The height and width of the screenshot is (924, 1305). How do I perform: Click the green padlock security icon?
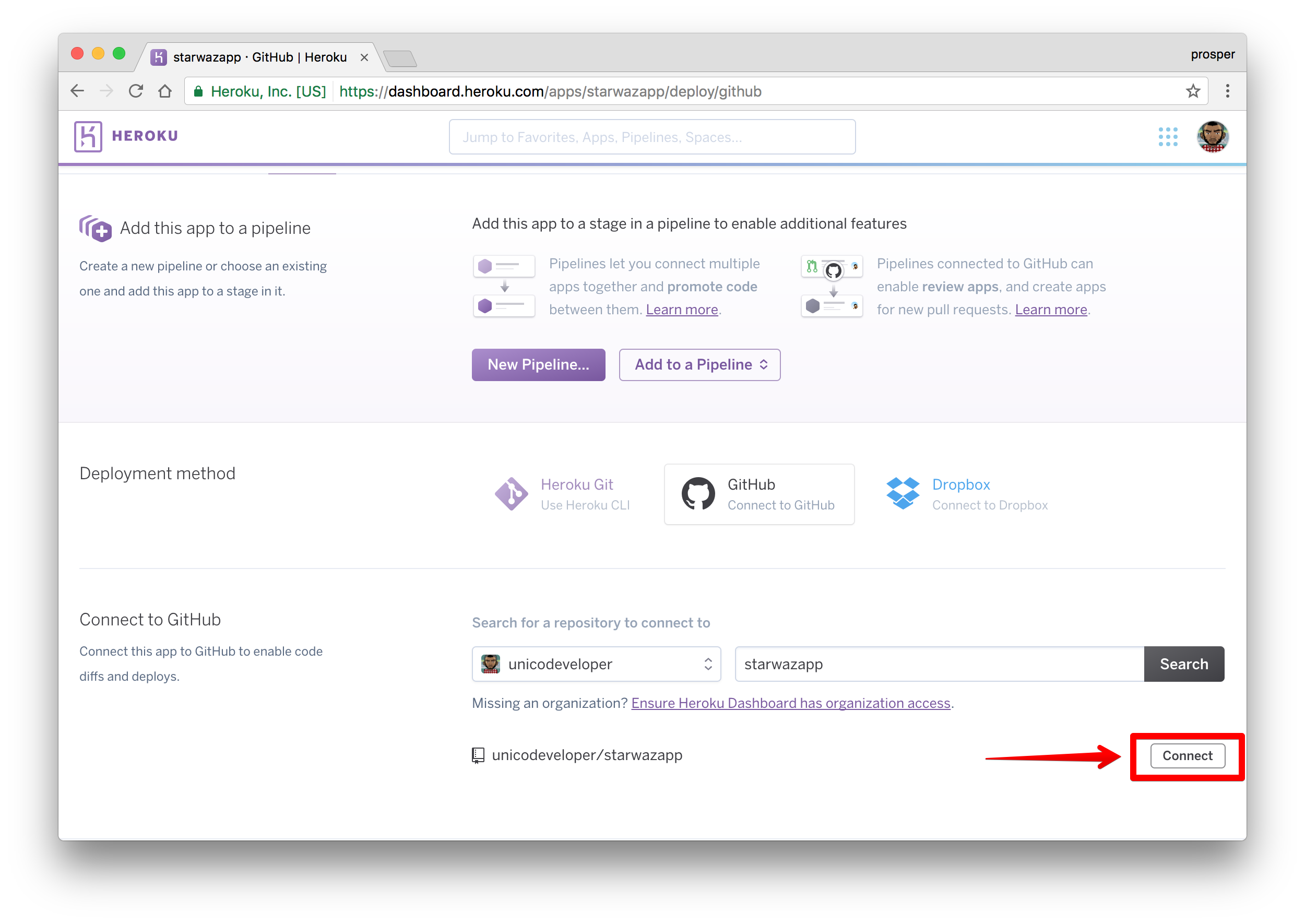tap(198, 91)
